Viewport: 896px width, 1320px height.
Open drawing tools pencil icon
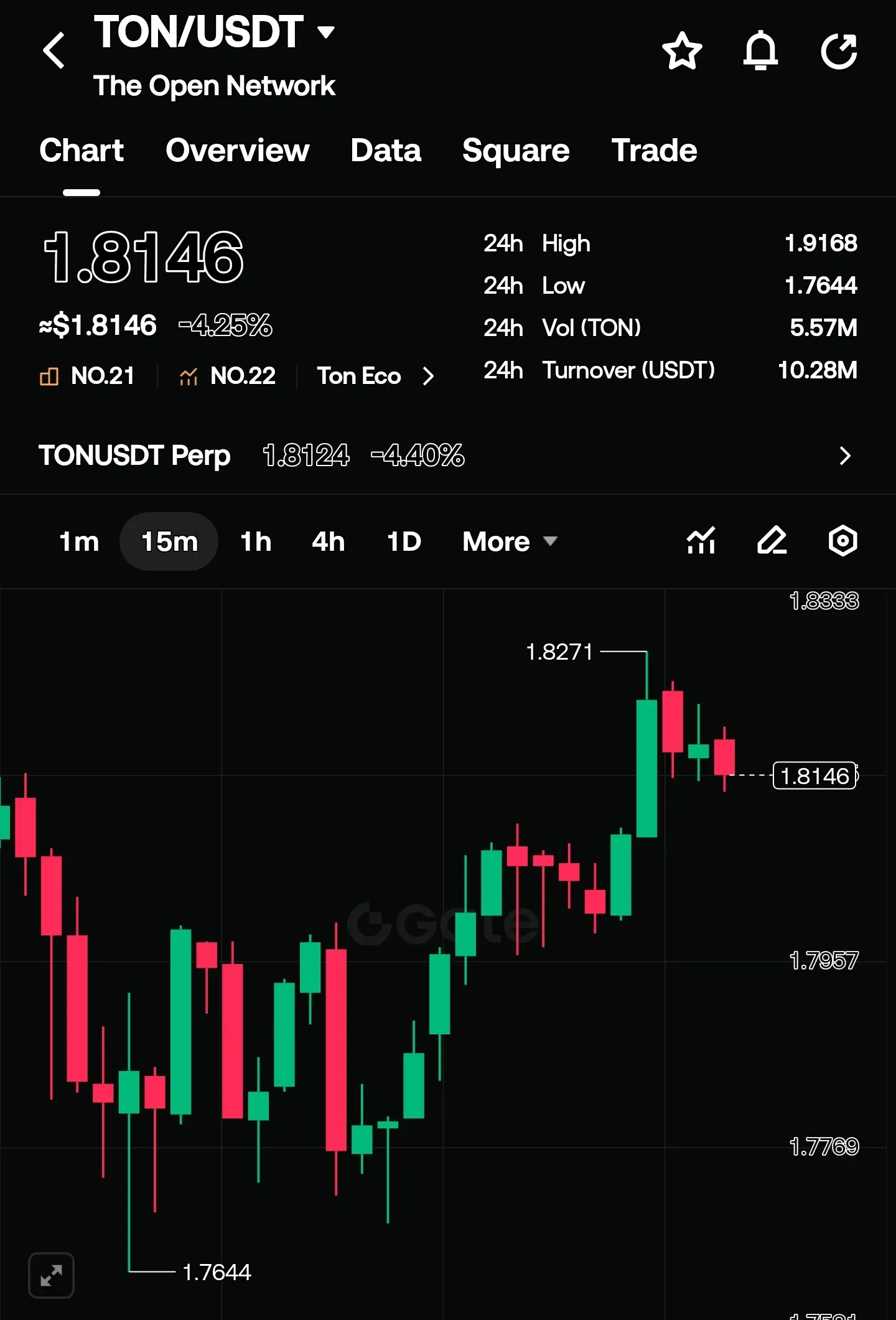(x=772, y=540)
